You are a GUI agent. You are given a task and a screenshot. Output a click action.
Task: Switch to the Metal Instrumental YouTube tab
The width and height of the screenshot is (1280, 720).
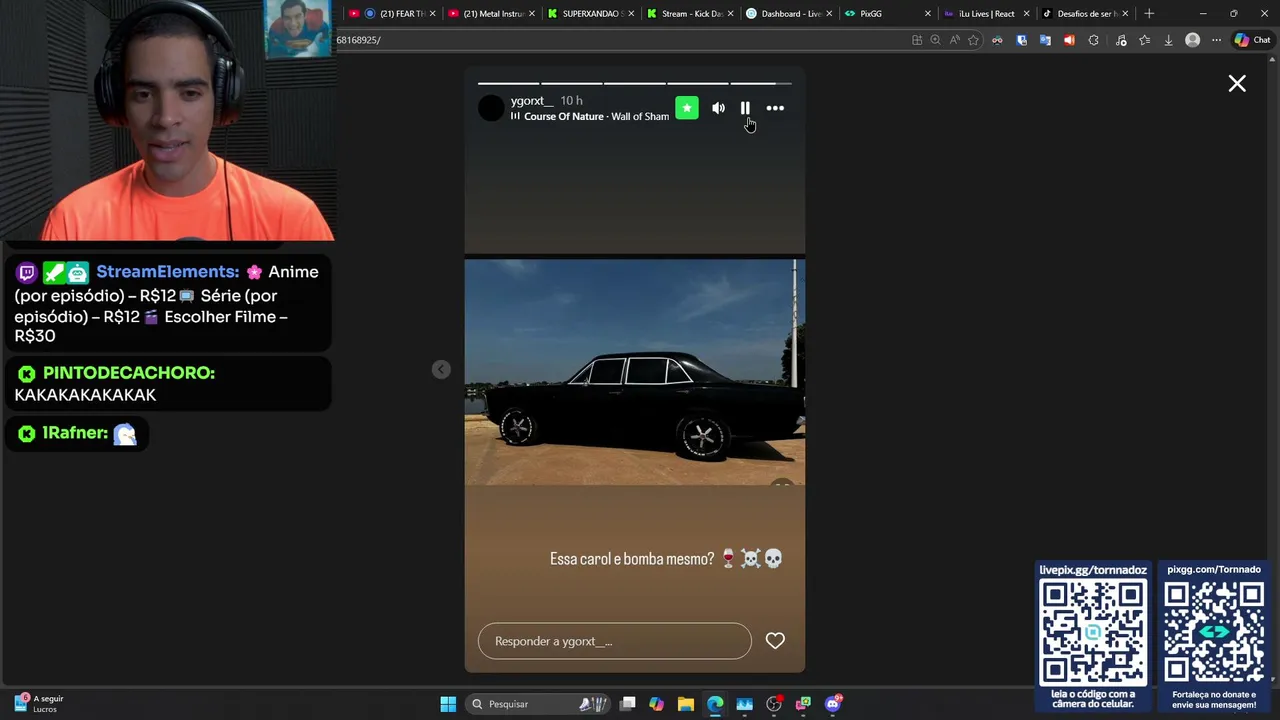click(490, 14)
